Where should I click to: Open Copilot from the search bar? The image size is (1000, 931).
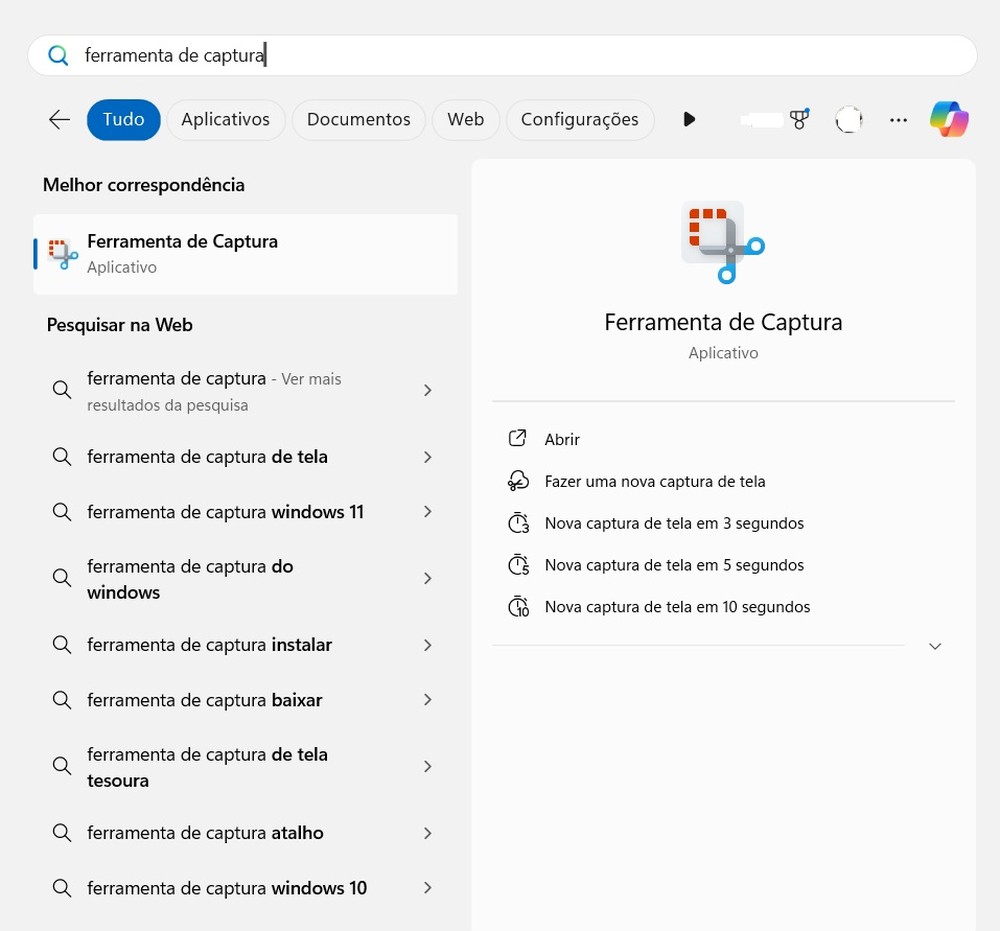coord(948,118)
